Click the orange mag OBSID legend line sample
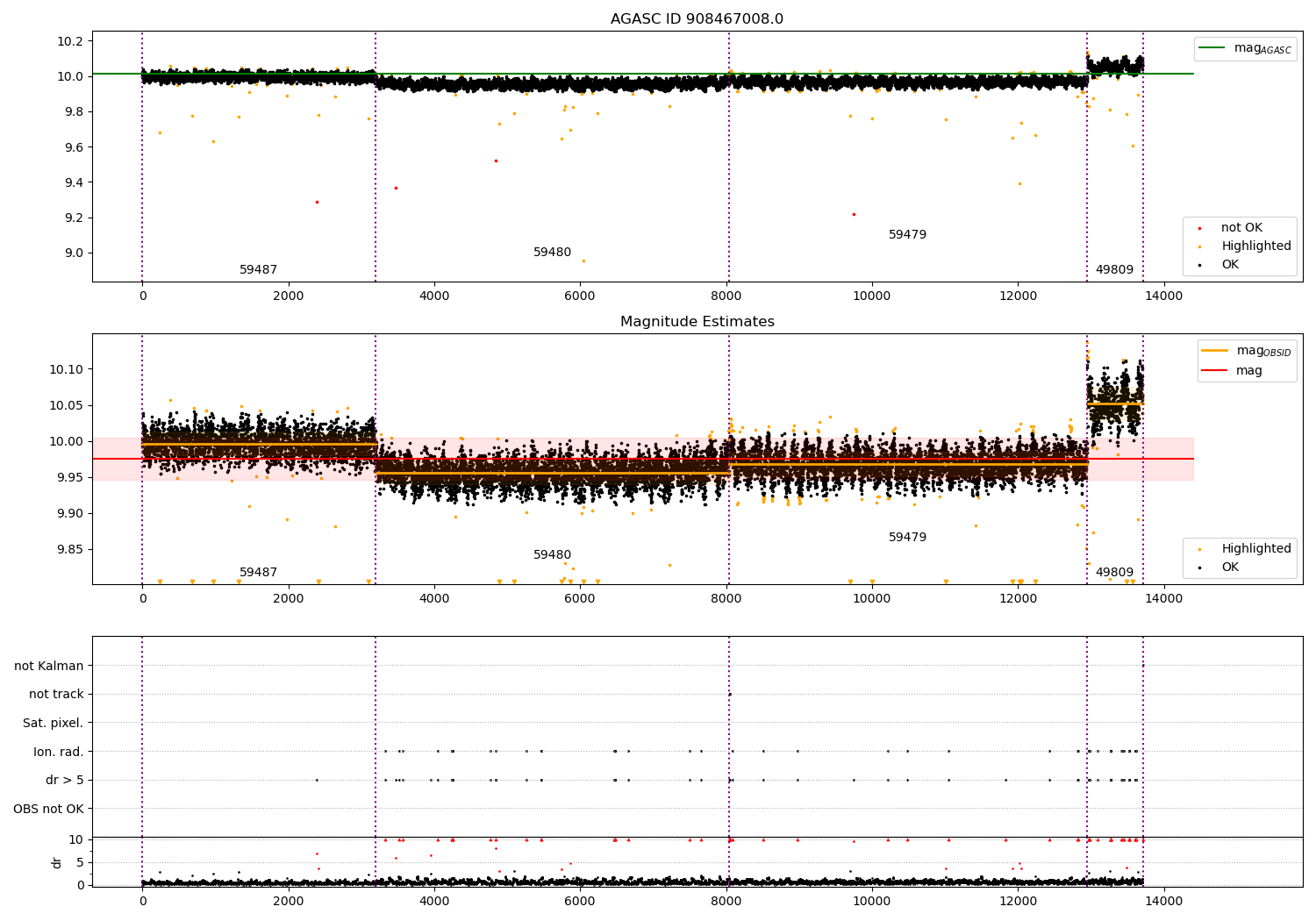1316x921 pixels. 1215,351
